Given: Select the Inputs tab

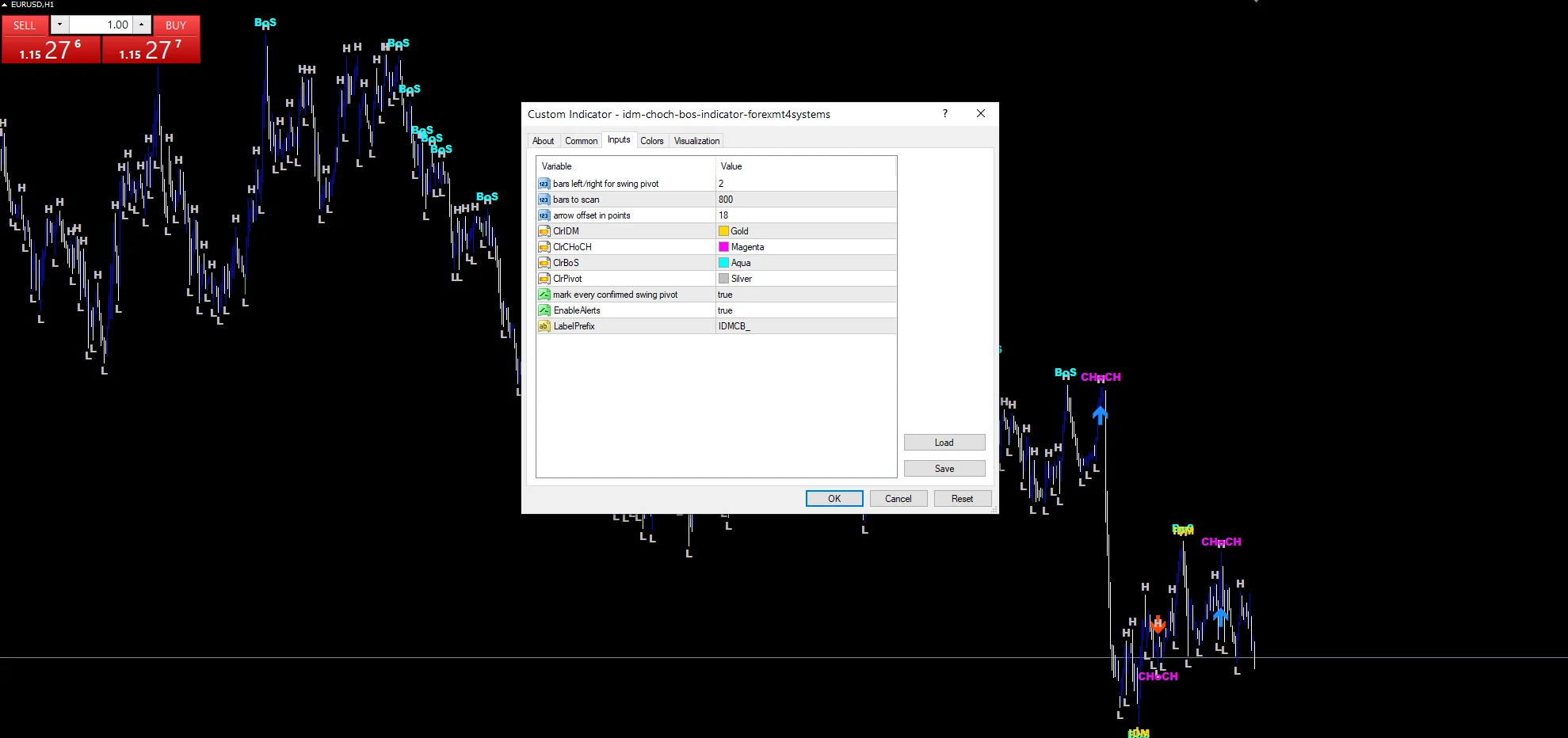Looking at the screenshot, I should tap(619, 140).
